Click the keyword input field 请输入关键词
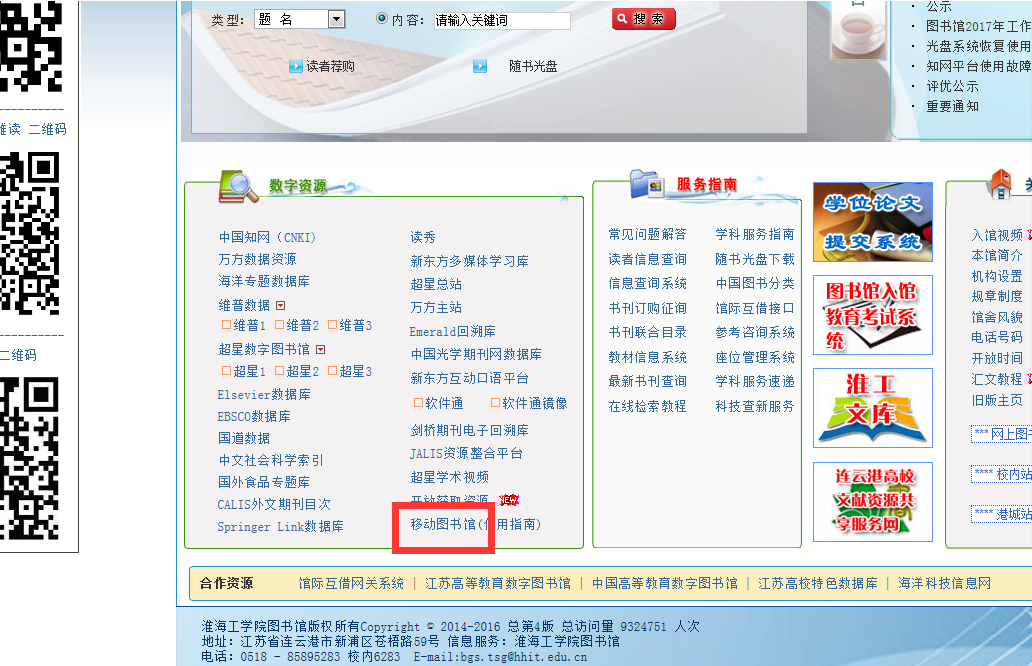This screenshot has width=1032, height=666. point(501,20)
